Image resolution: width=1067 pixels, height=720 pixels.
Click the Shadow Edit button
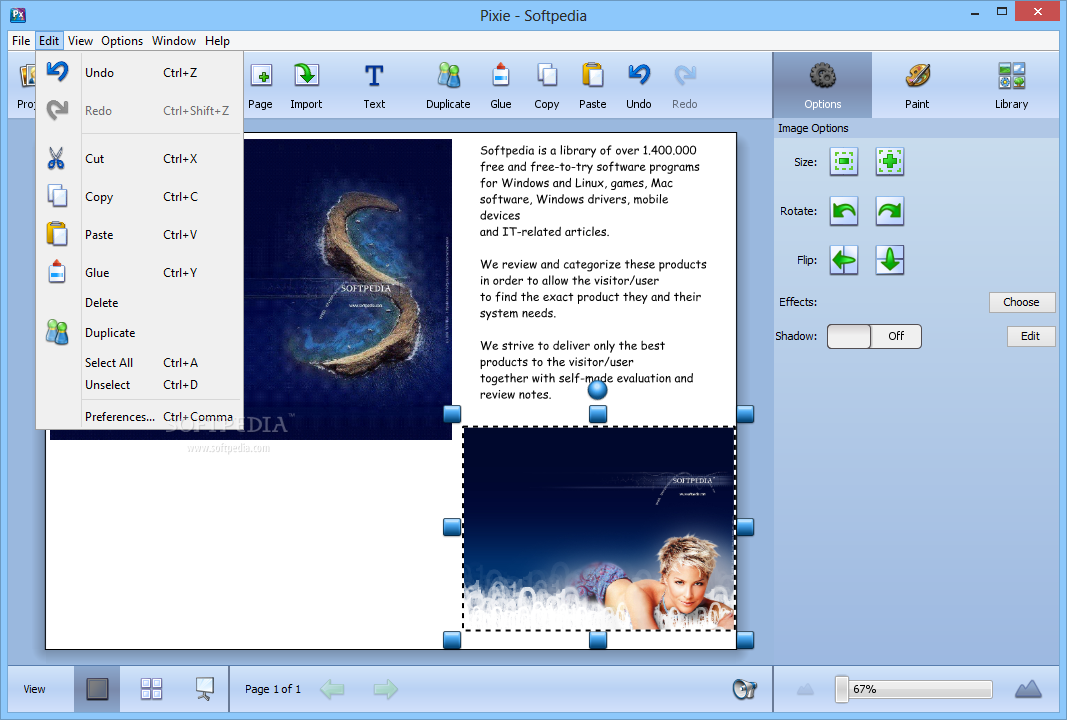point(1030,336)
